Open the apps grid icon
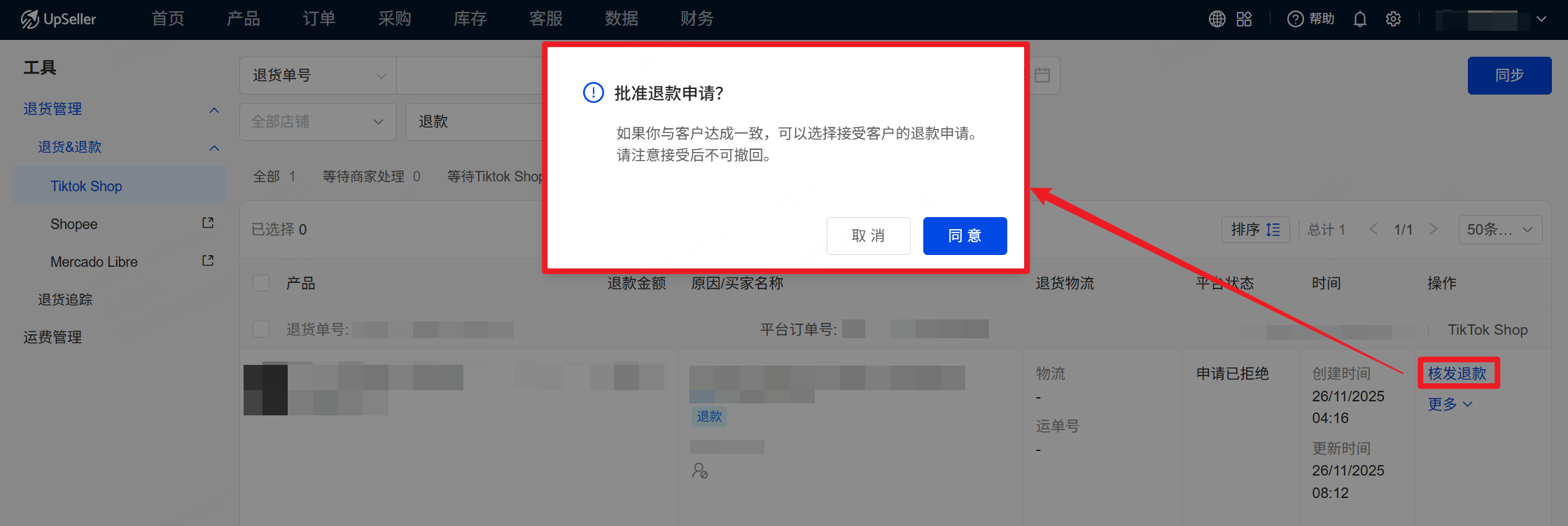1568x526 pixels. pyautogui.click(x=1244, y=19)
